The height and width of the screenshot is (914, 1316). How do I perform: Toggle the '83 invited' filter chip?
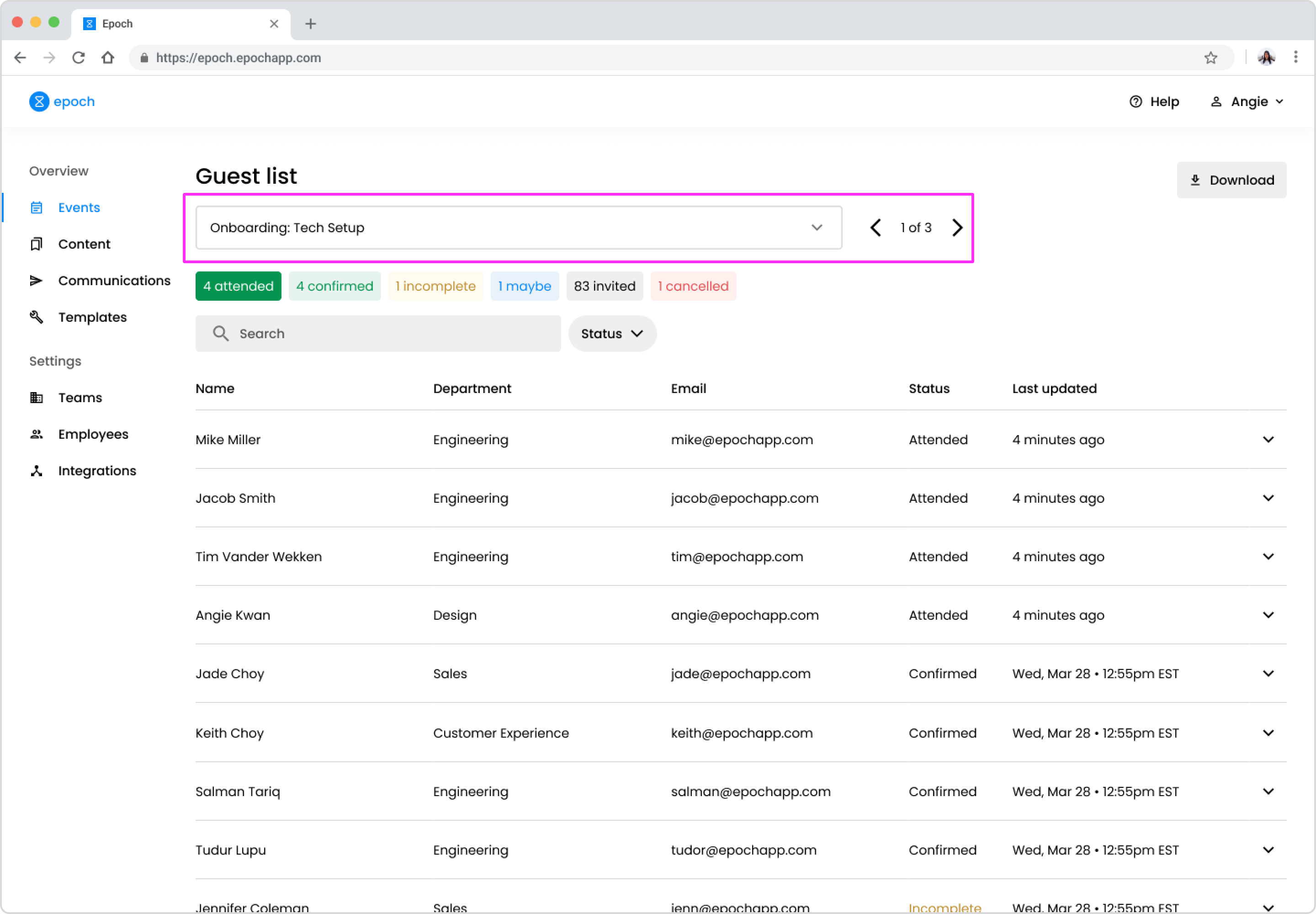(x=604, y=286)
